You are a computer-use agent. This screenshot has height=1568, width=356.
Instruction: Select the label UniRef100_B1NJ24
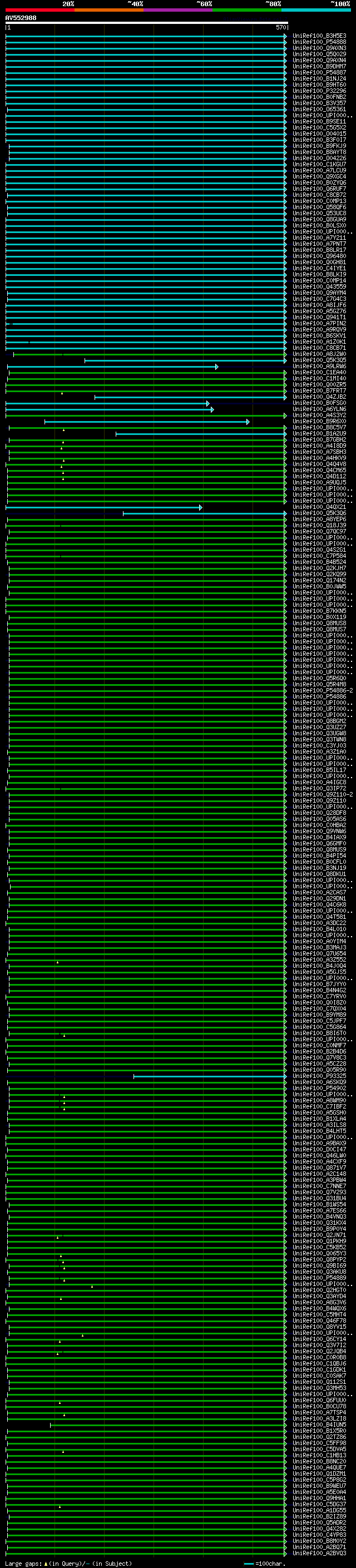tap(319, 78)
